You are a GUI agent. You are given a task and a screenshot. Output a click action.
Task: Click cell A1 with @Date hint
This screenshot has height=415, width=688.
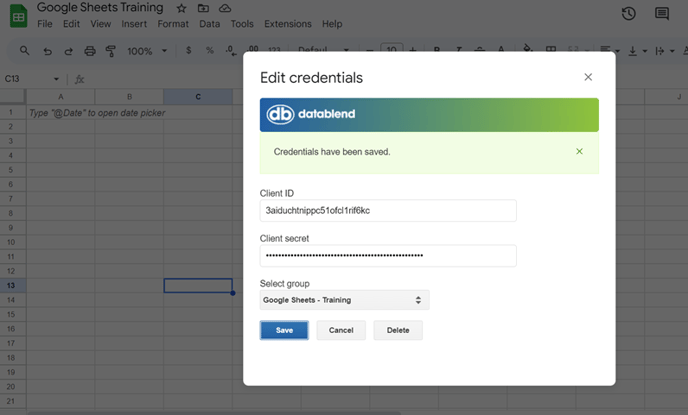coord(61,113)
